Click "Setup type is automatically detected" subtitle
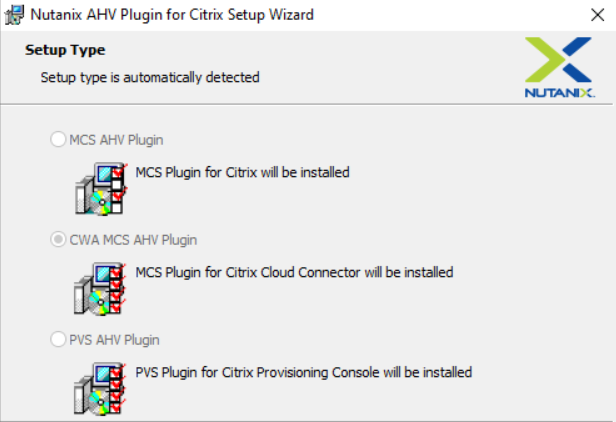616x422 pixels. click(x=150, y=77)
